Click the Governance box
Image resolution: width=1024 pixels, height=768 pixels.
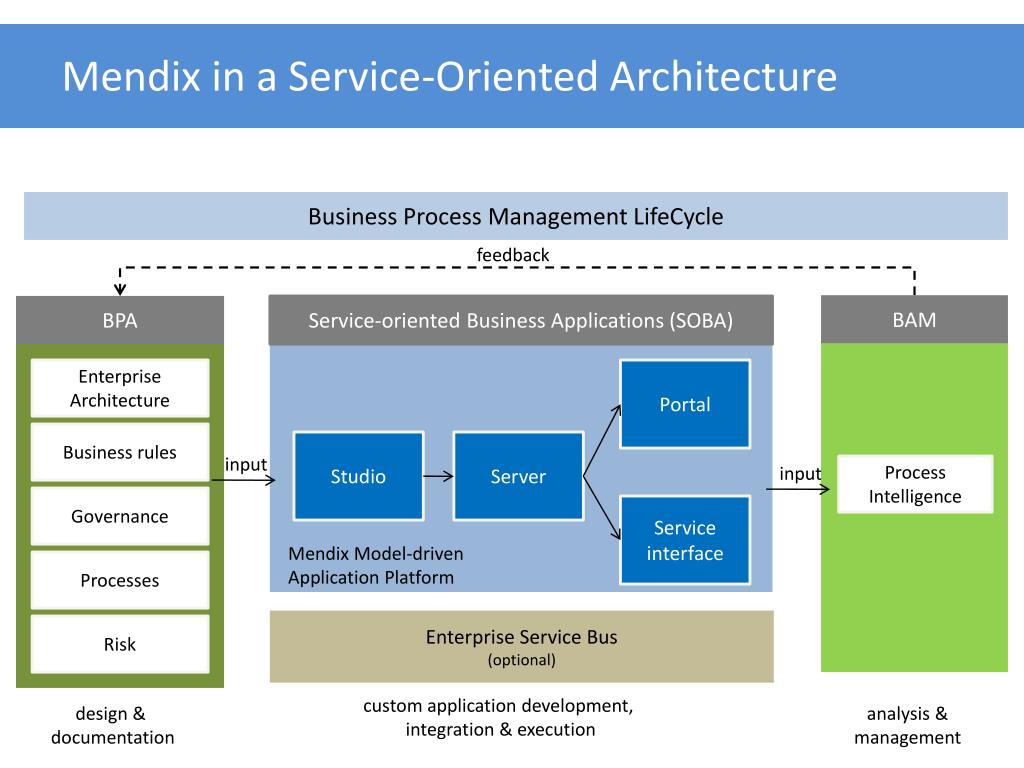pos(120,516)
